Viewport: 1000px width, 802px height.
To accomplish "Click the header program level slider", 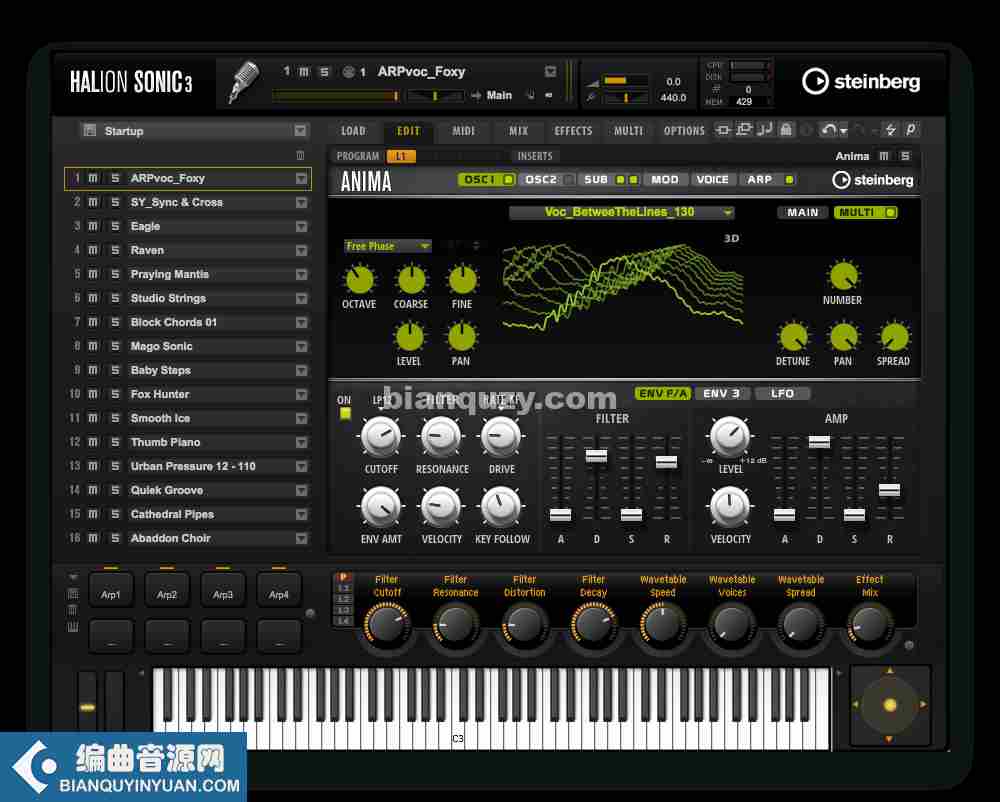I will (337, 96).
